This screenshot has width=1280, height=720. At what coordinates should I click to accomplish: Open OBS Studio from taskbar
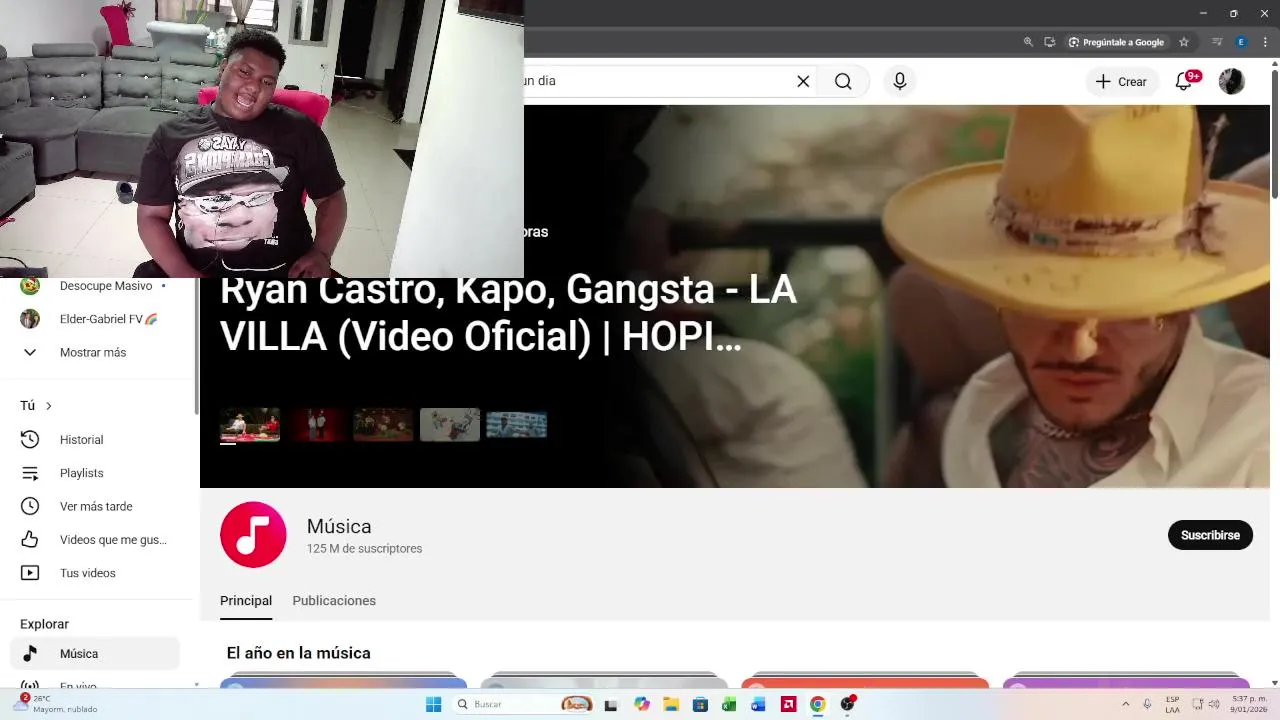[x=848, y=704]
